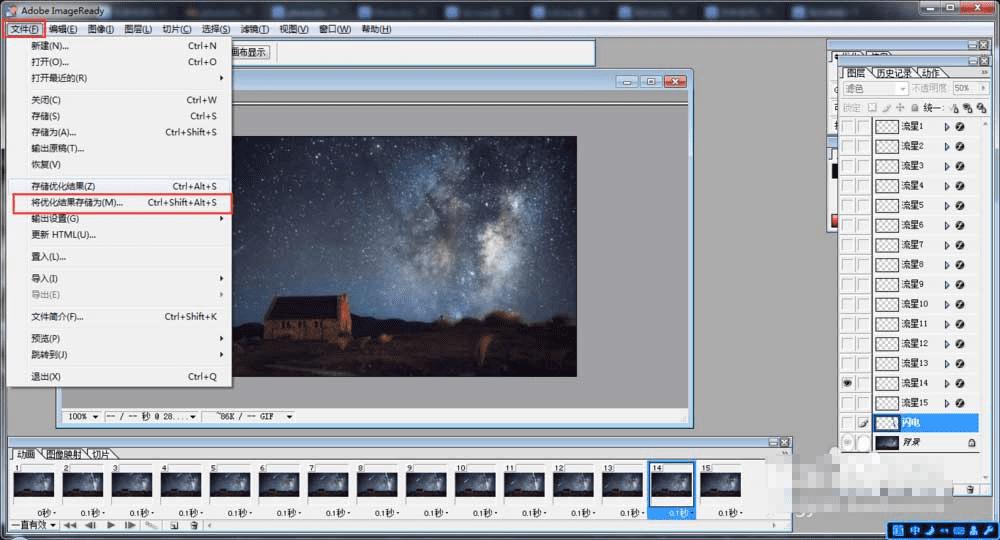The height and width of the screenshot is (540, 1000).
Task: Click the lock position move icon
Action: 900,108
